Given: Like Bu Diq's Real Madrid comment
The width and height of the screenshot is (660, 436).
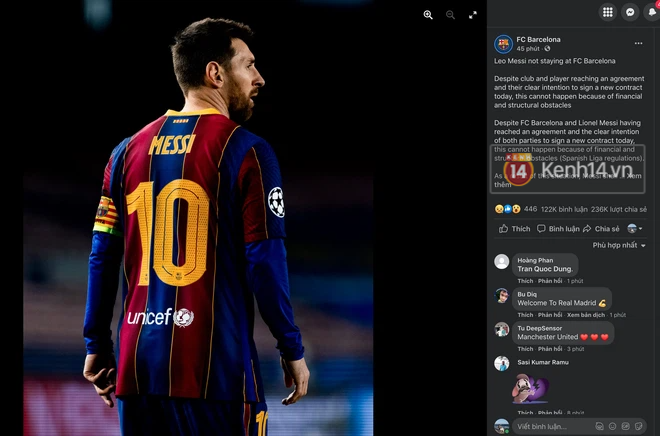Looking at the screenshot, I should (525, 315).
